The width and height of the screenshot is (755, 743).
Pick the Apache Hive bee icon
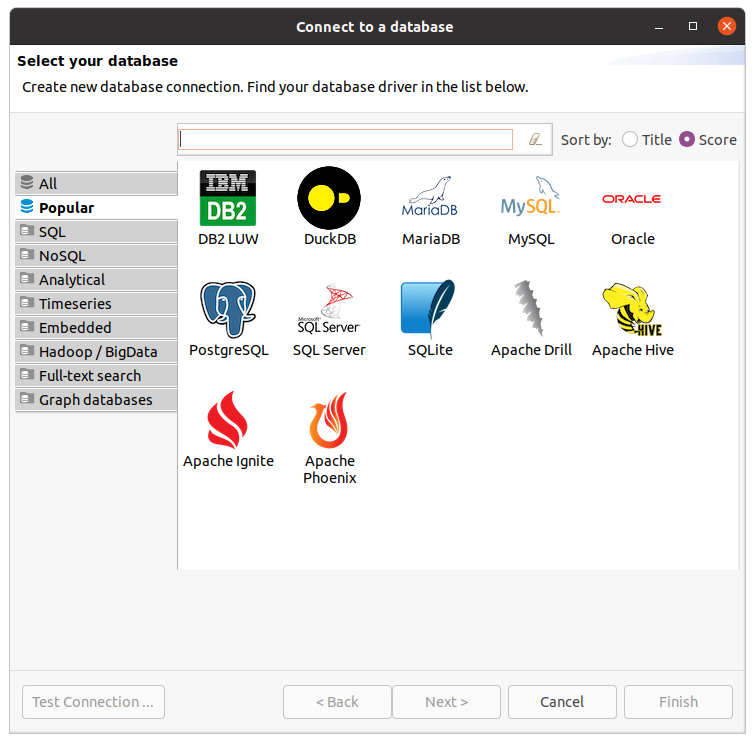point(632,308)
